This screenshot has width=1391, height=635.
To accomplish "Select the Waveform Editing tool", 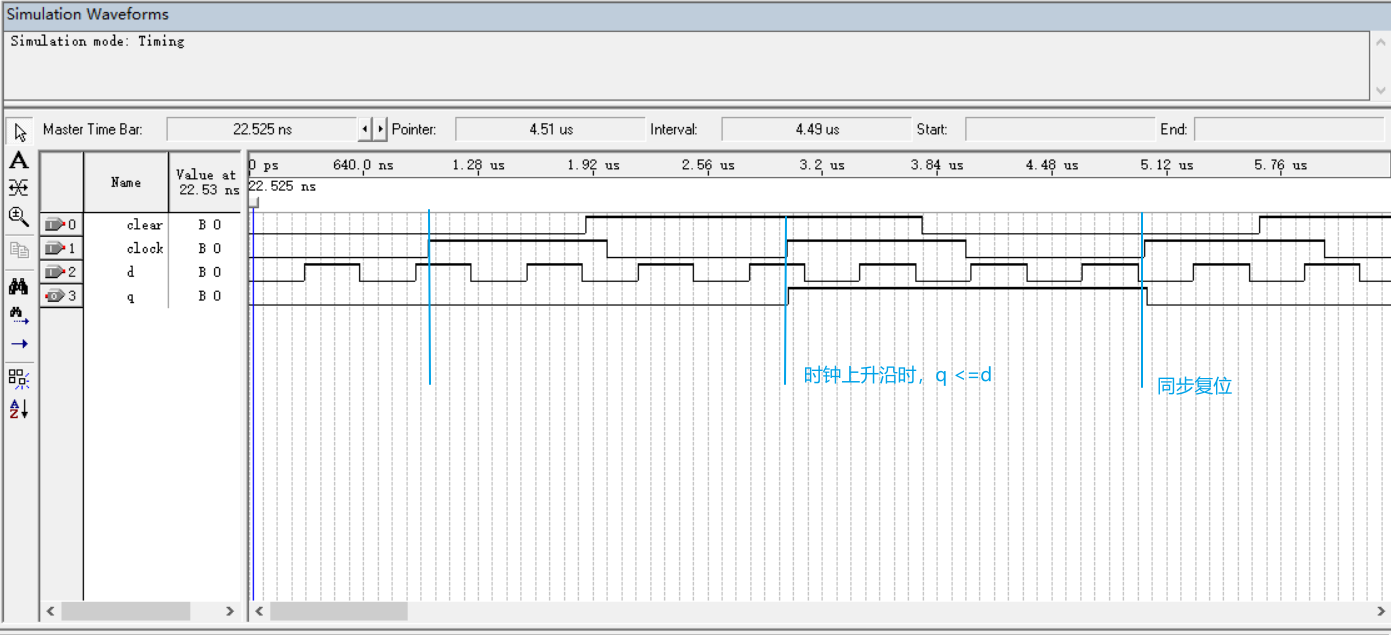I will coord(19,187).
